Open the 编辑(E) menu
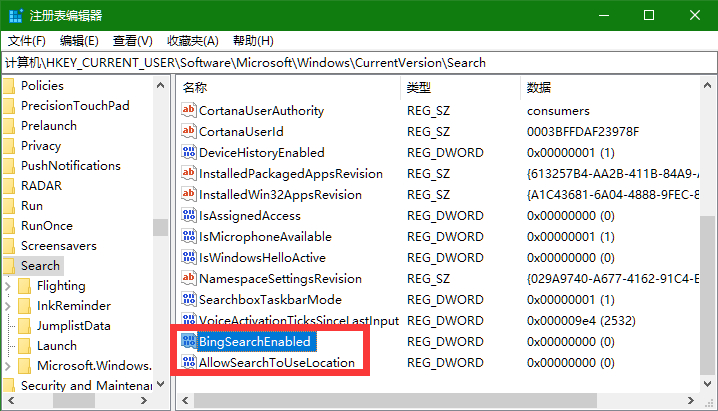The image size is (718, 411). (79, 41)
